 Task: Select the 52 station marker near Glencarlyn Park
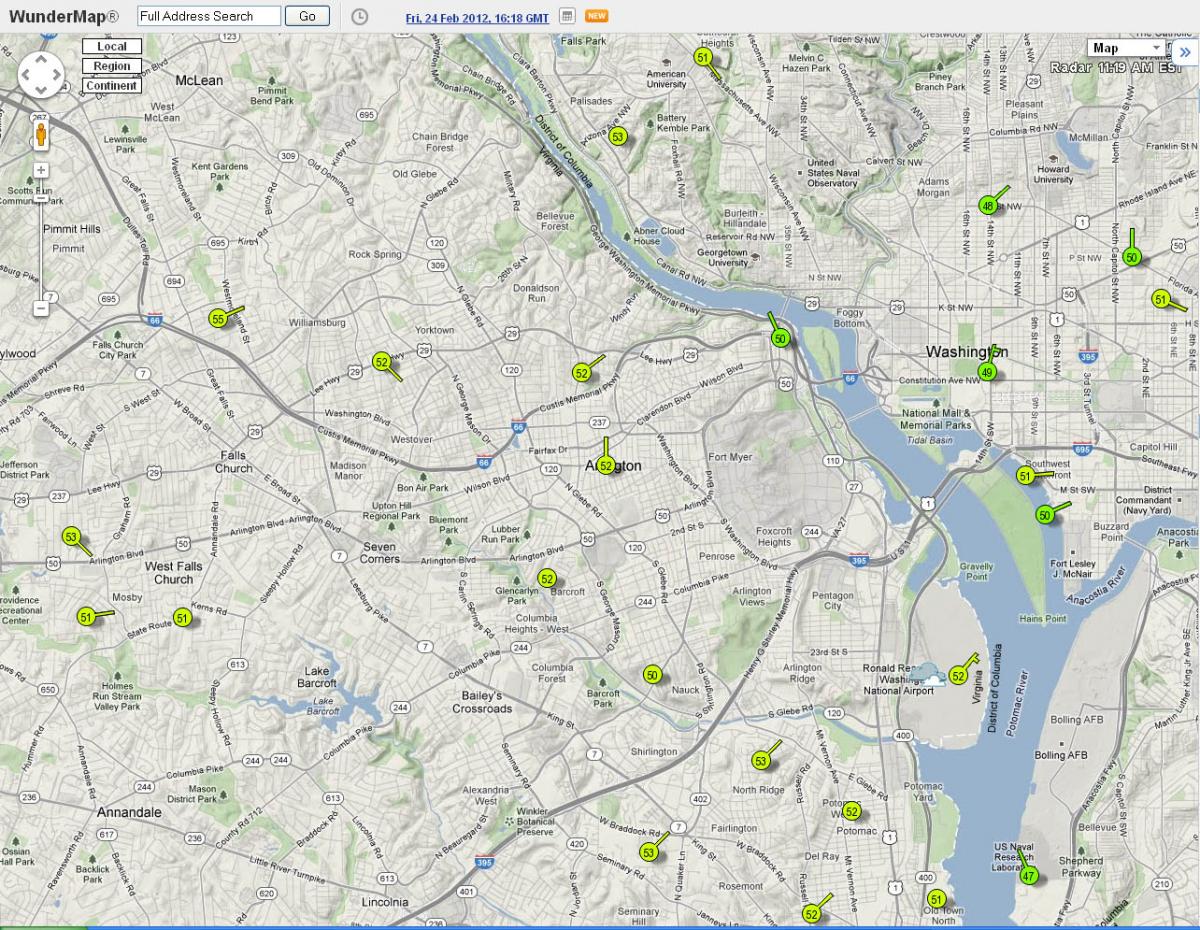[546, 578]
